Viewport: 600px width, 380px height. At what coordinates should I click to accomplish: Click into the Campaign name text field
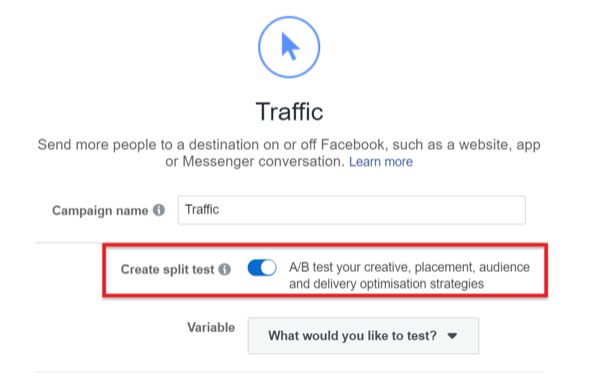coord(352,210)
